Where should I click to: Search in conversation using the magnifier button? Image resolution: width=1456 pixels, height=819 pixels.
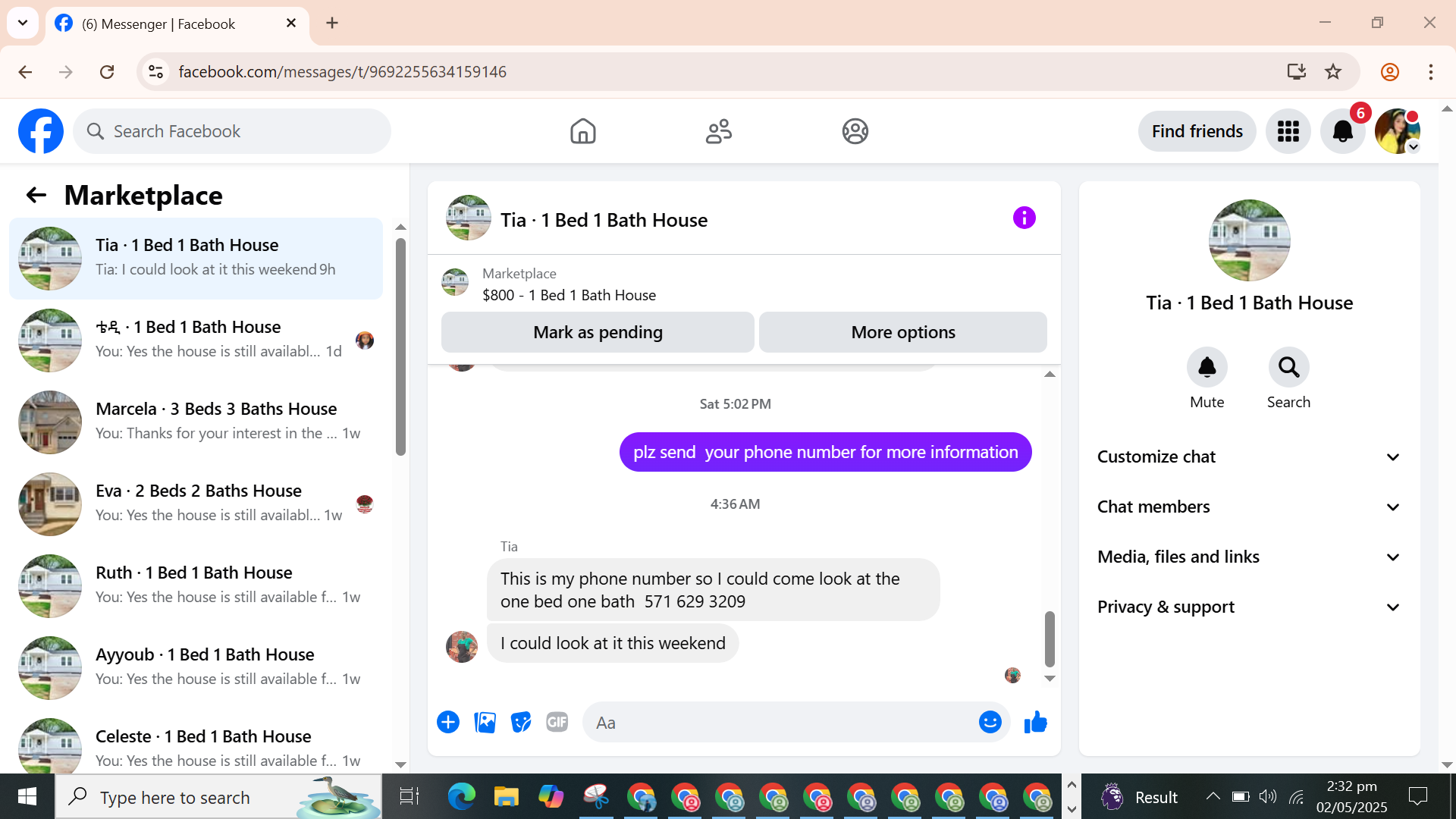tap(1288, 368)
